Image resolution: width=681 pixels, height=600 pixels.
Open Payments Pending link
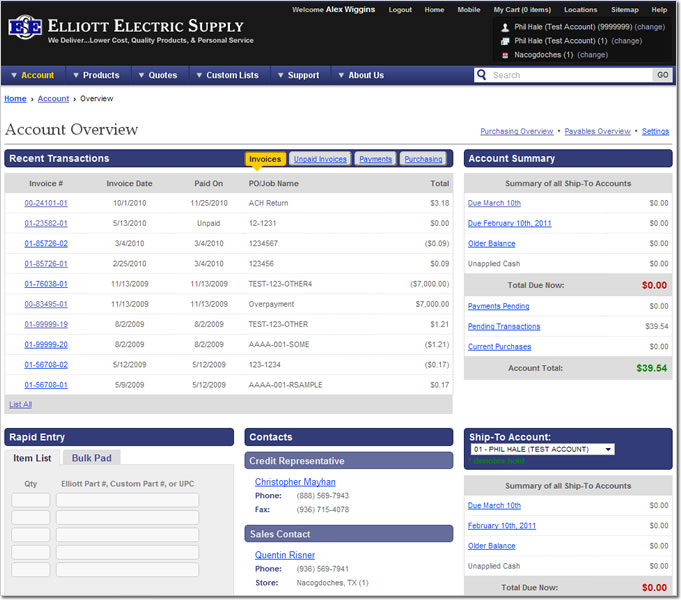(x=499, y=306)
